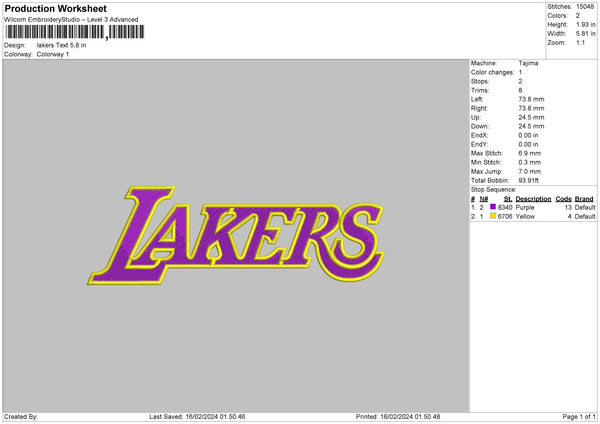Screen dimensions: 600x424
Task: Click the 'Production Worksheet' title
Action: pyautogui.click(x=55, y=8)
